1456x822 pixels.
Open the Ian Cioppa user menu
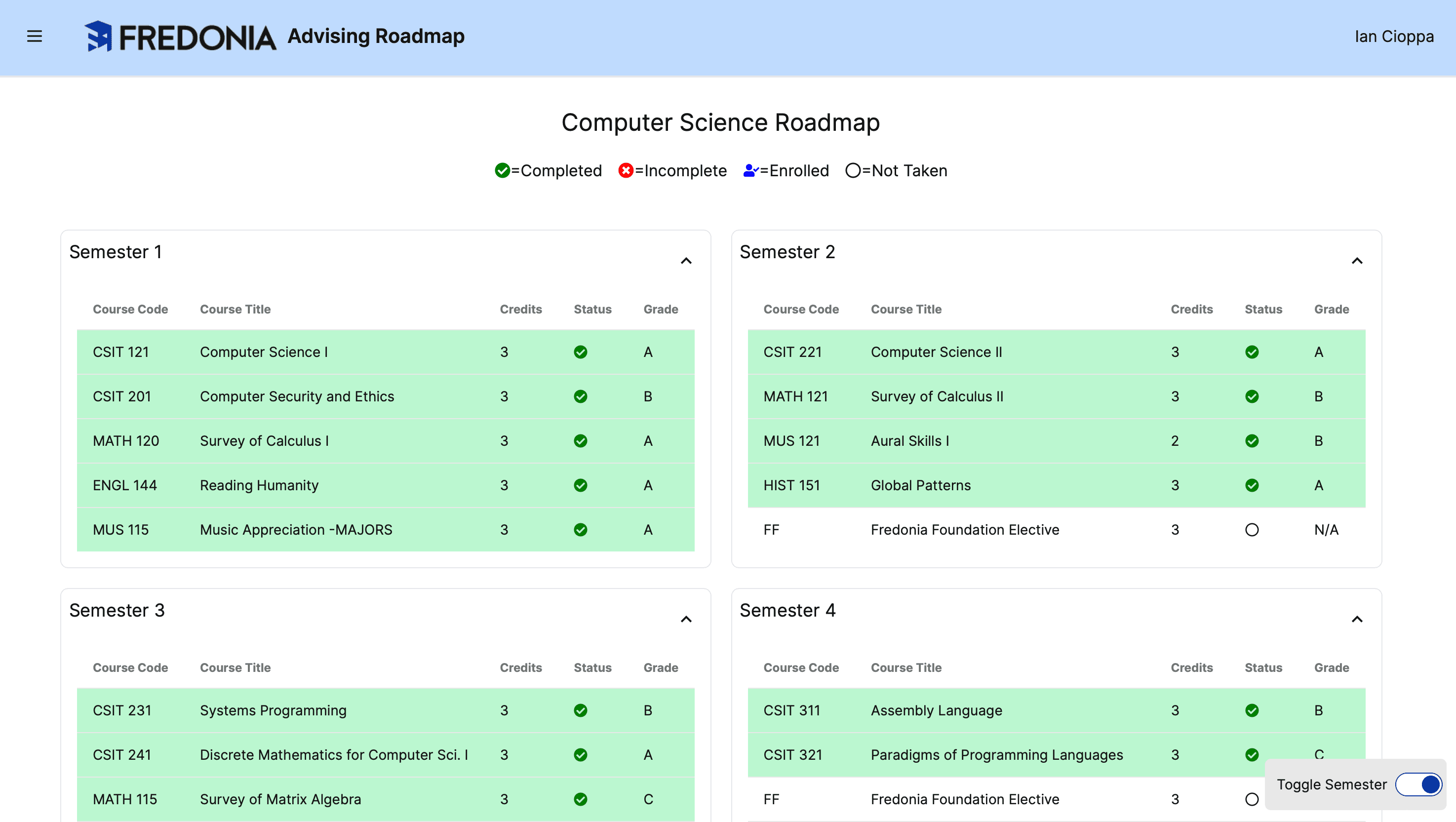(x=1394, y=36)
